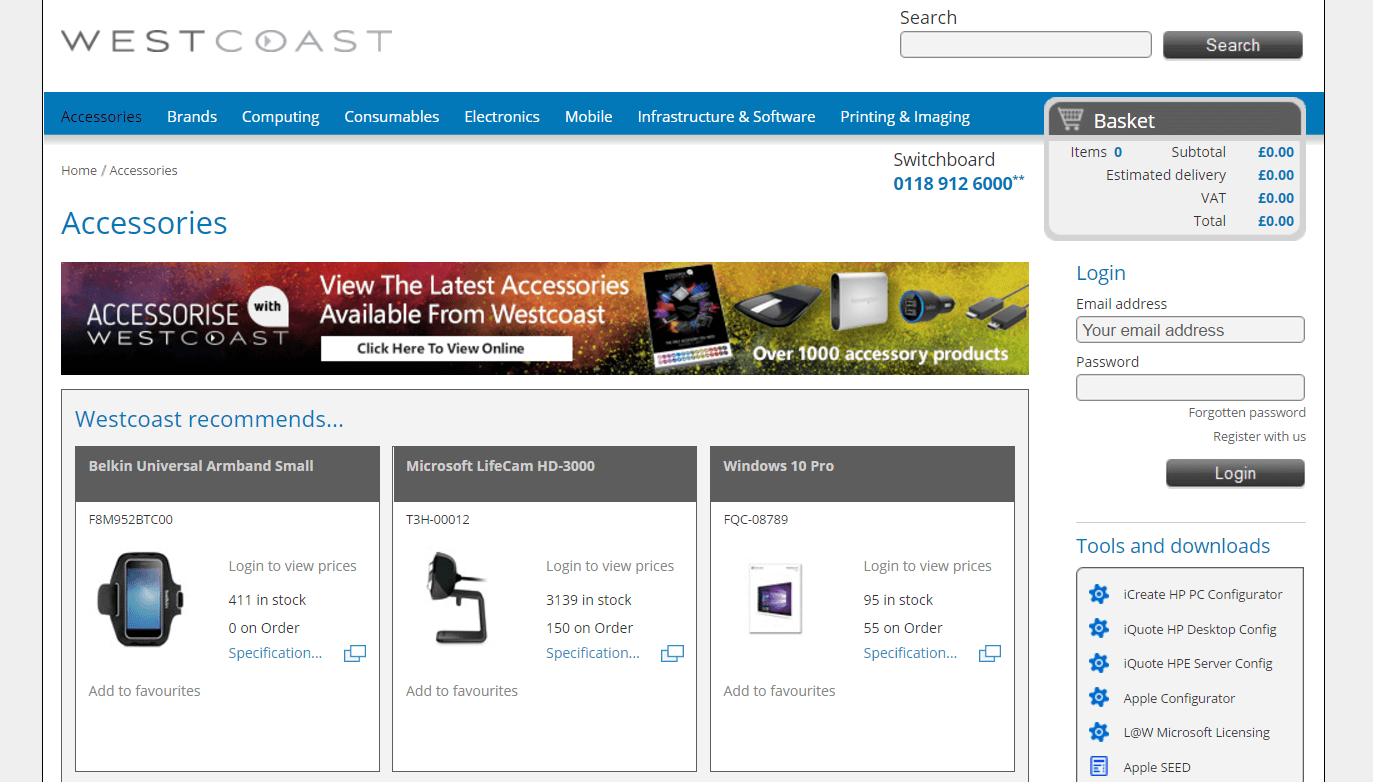Screen dimensions: 1373x782
Task: Open Belkin Universal Armband Small title
Action: (x=201, y=466)
